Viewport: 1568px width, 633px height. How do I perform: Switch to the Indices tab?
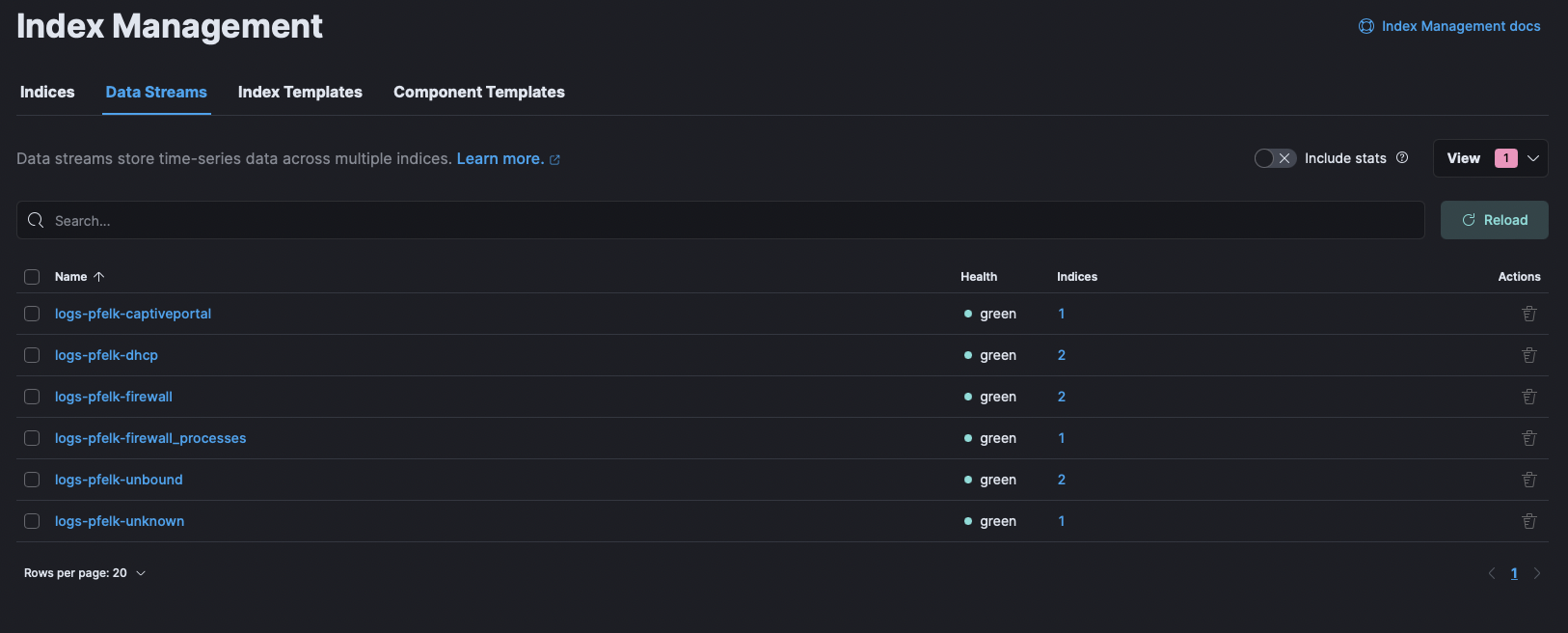click(47, 93)
